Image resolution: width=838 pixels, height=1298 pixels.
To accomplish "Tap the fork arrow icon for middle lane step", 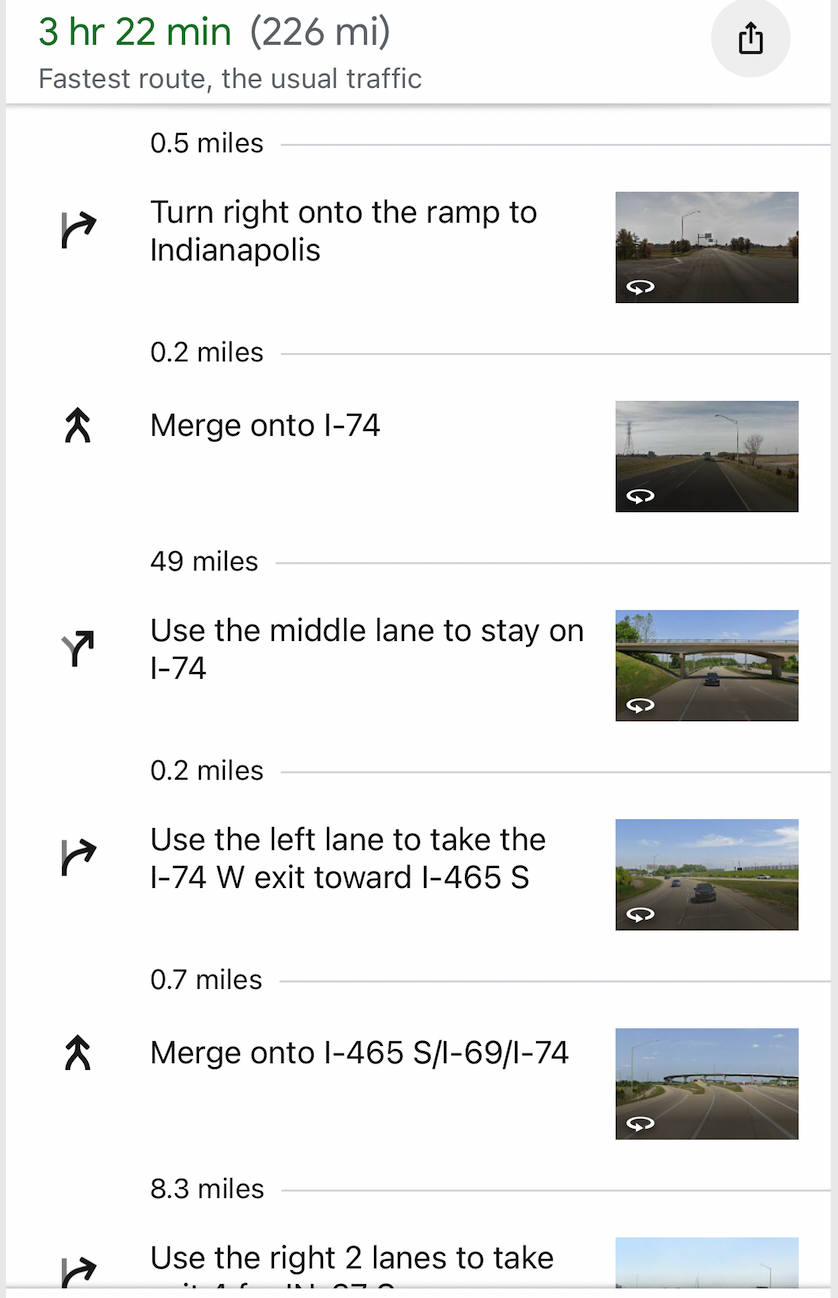I will [78, 649].
